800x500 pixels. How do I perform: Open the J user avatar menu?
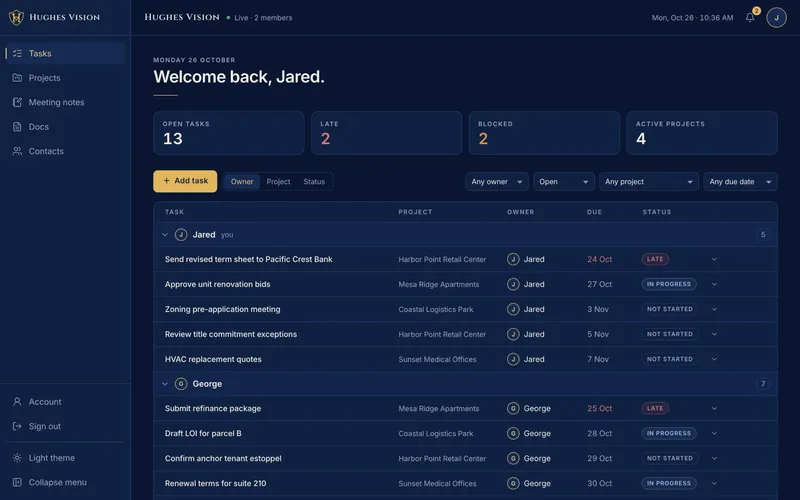(776, 18)
